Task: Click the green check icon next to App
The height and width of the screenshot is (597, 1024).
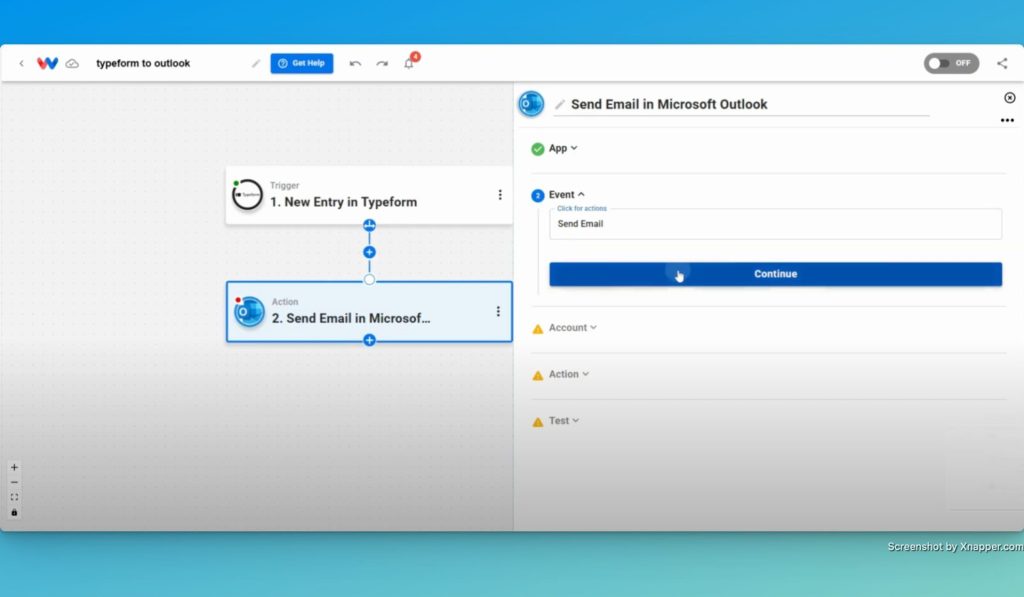Action: click(537, 149)
